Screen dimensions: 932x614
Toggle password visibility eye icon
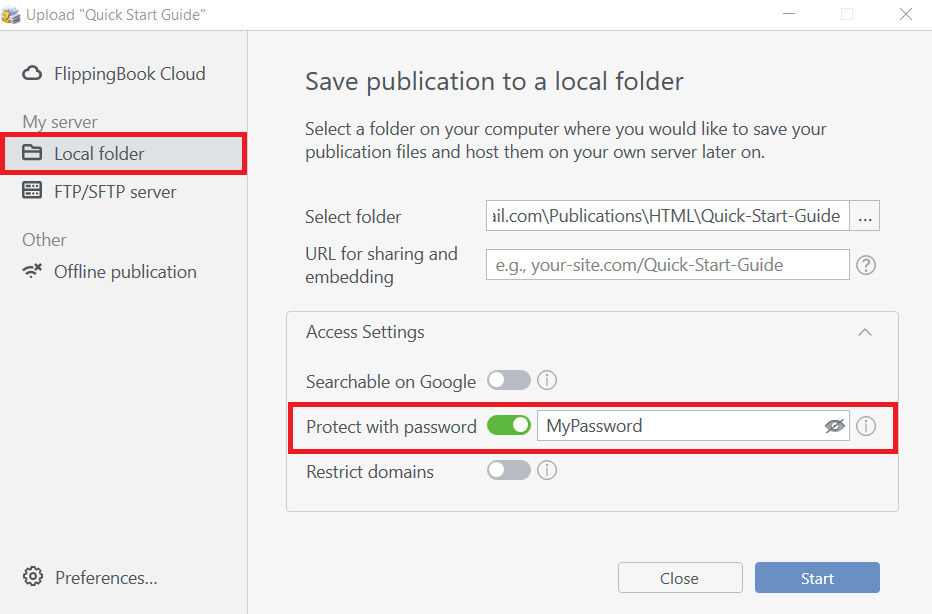point(835,426)
